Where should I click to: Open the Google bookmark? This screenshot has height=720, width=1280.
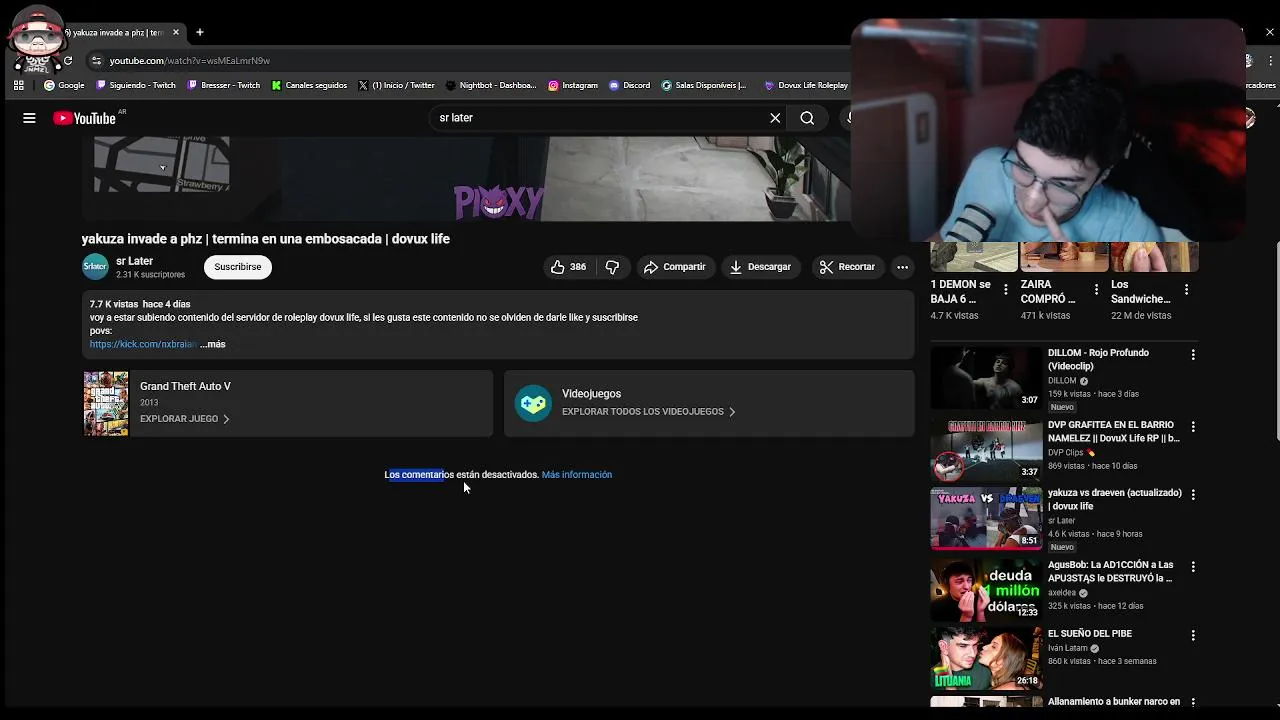(64, 85)
